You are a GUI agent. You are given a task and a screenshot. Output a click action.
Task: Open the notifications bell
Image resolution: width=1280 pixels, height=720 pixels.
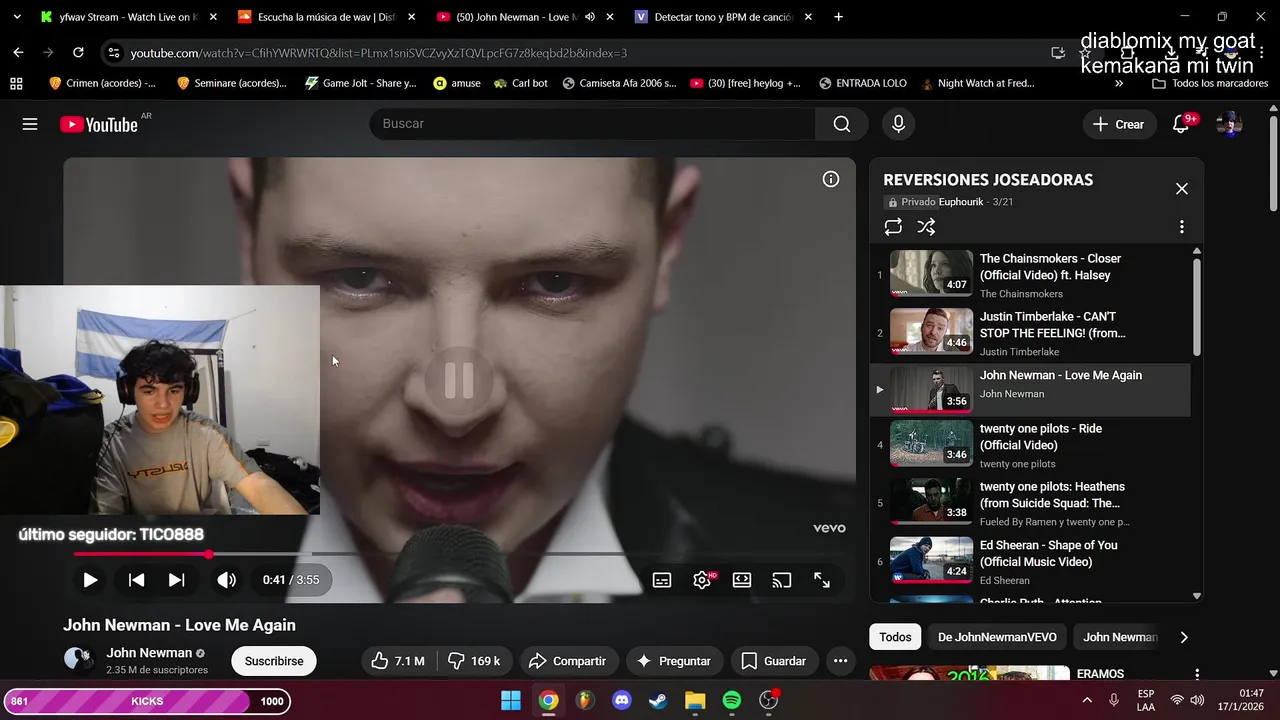[x=1181, y=124]
